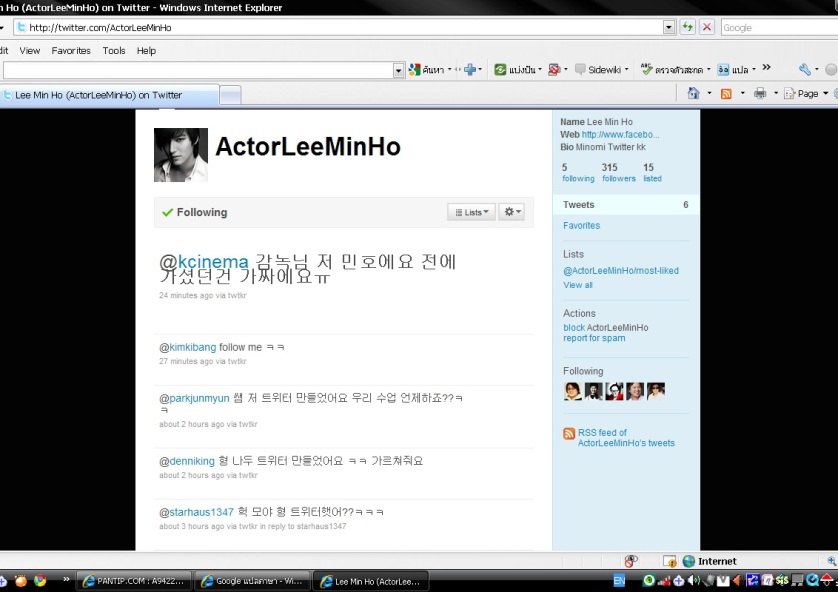
Task: Click the orange RSS feeds command bar icon
Action: tap(726, 94)
